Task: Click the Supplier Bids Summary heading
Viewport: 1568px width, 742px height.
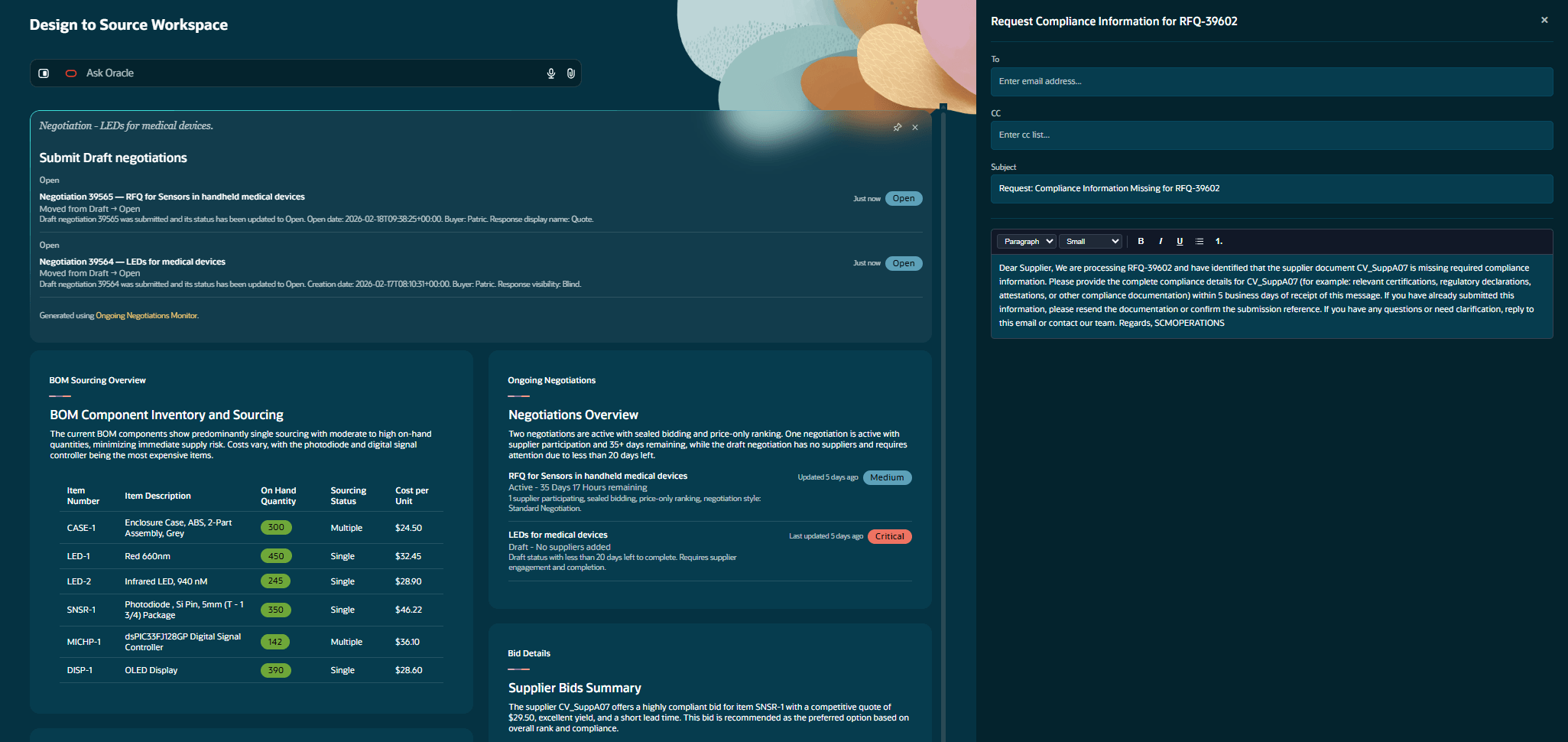Action: [575, 688]
